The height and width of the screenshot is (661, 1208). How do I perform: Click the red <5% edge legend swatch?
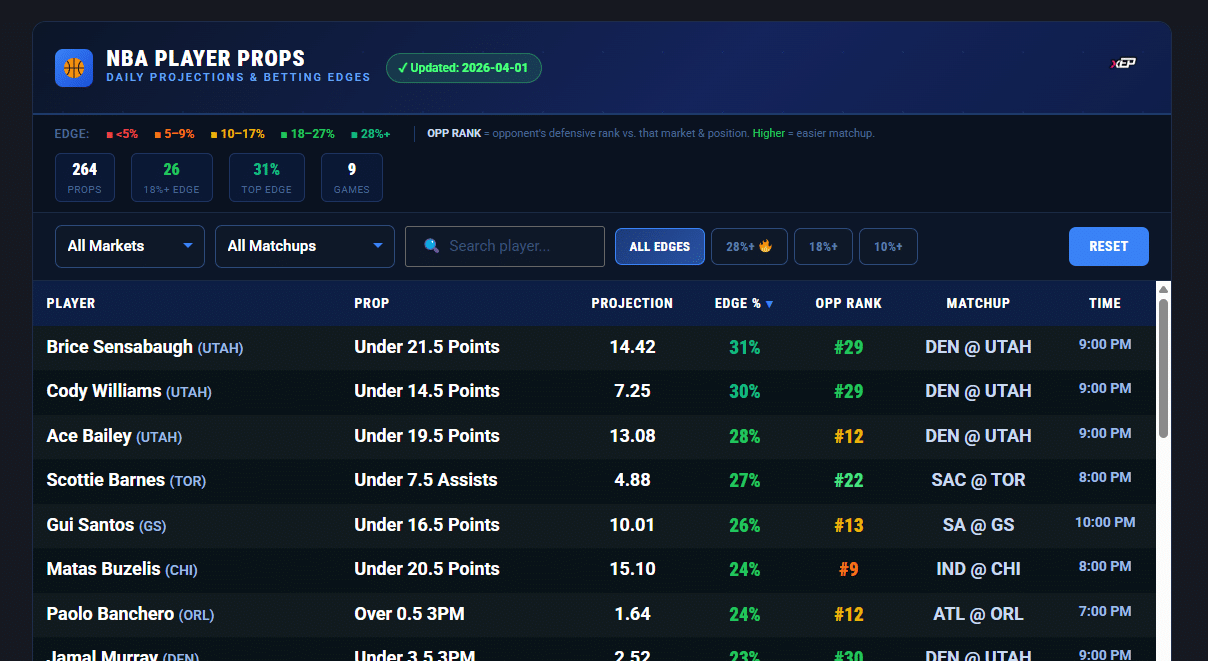[x=110, y=134]
